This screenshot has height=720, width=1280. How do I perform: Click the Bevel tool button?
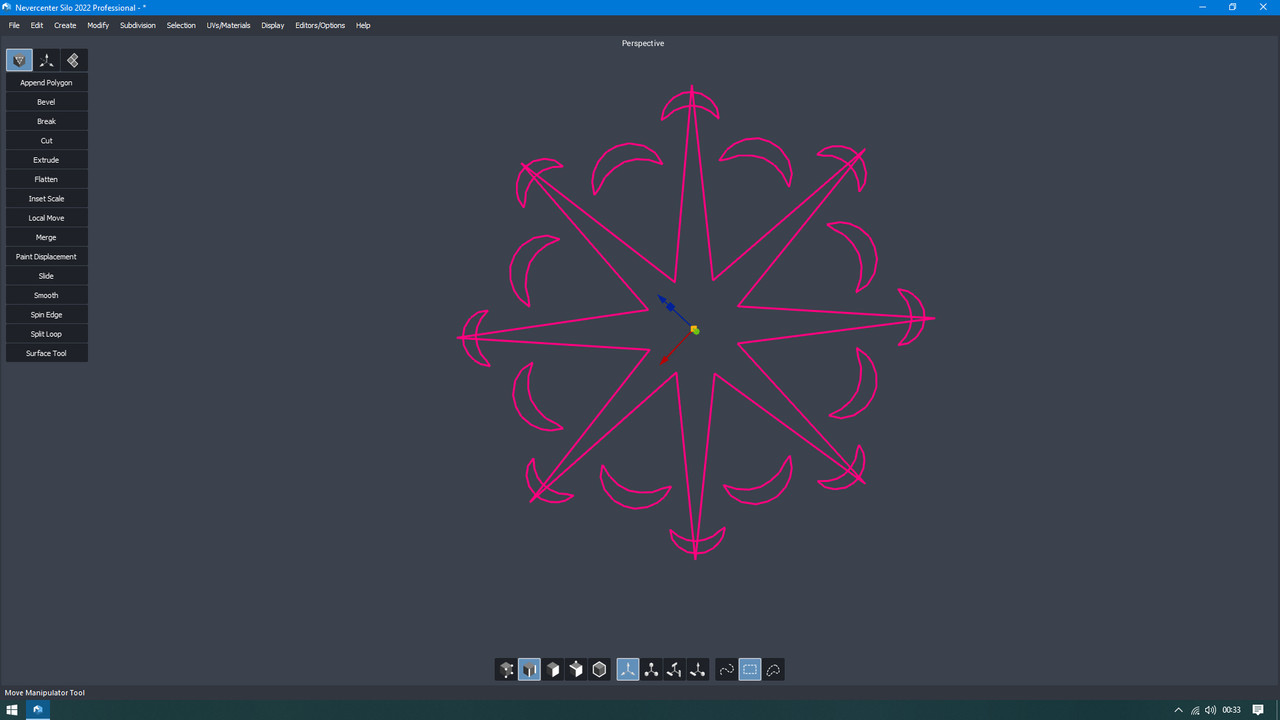tap(47, 102)
